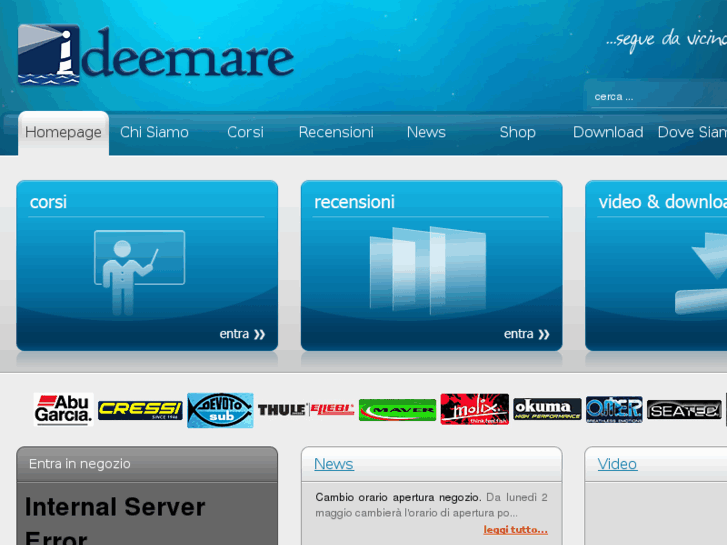Open the Maver brand logo
This screenshot has height=545, width=727.
[x=397, y=410]
